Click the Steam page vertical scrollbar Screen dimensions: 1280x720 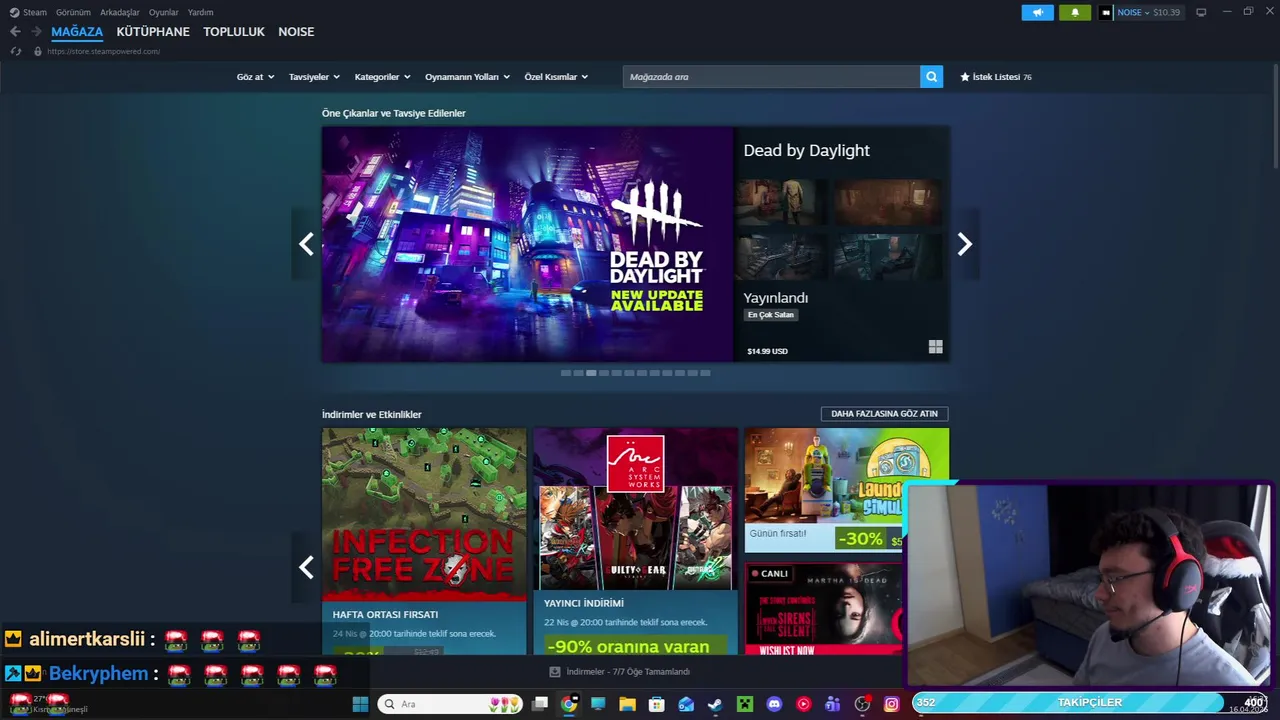1275,117
